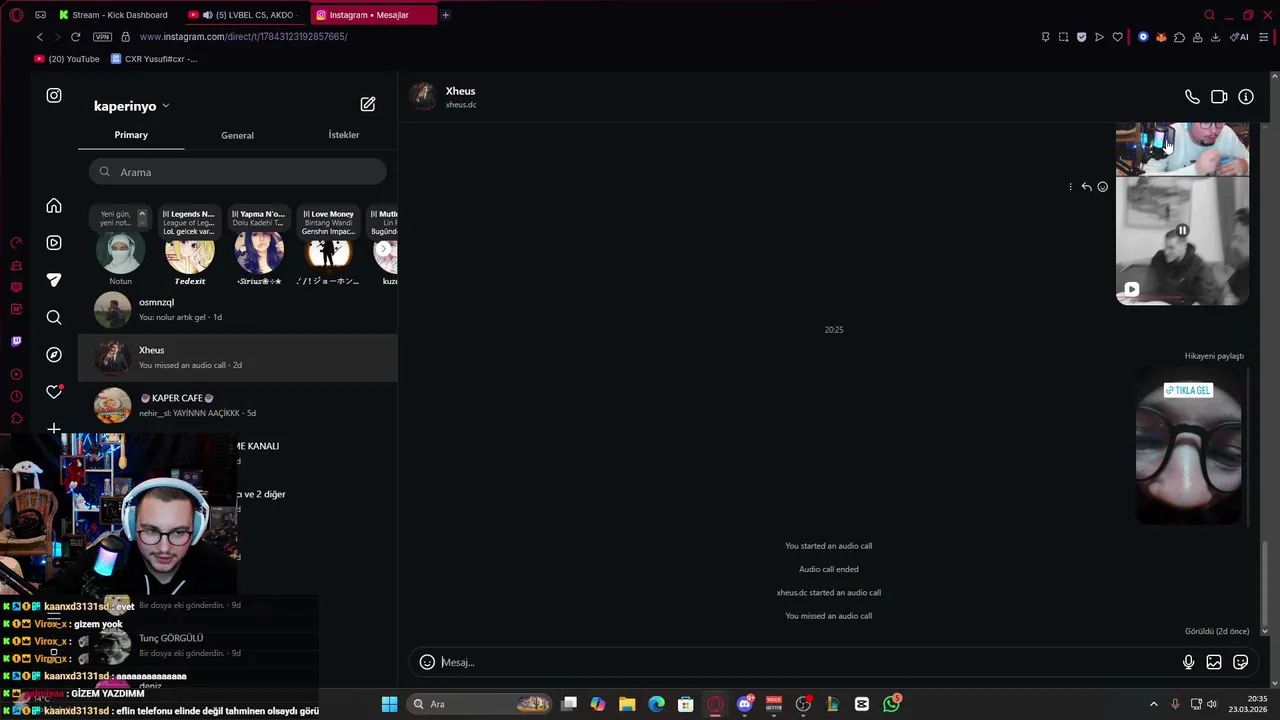
Task: View your own Notun note avatar
Action: coord(120,253)
